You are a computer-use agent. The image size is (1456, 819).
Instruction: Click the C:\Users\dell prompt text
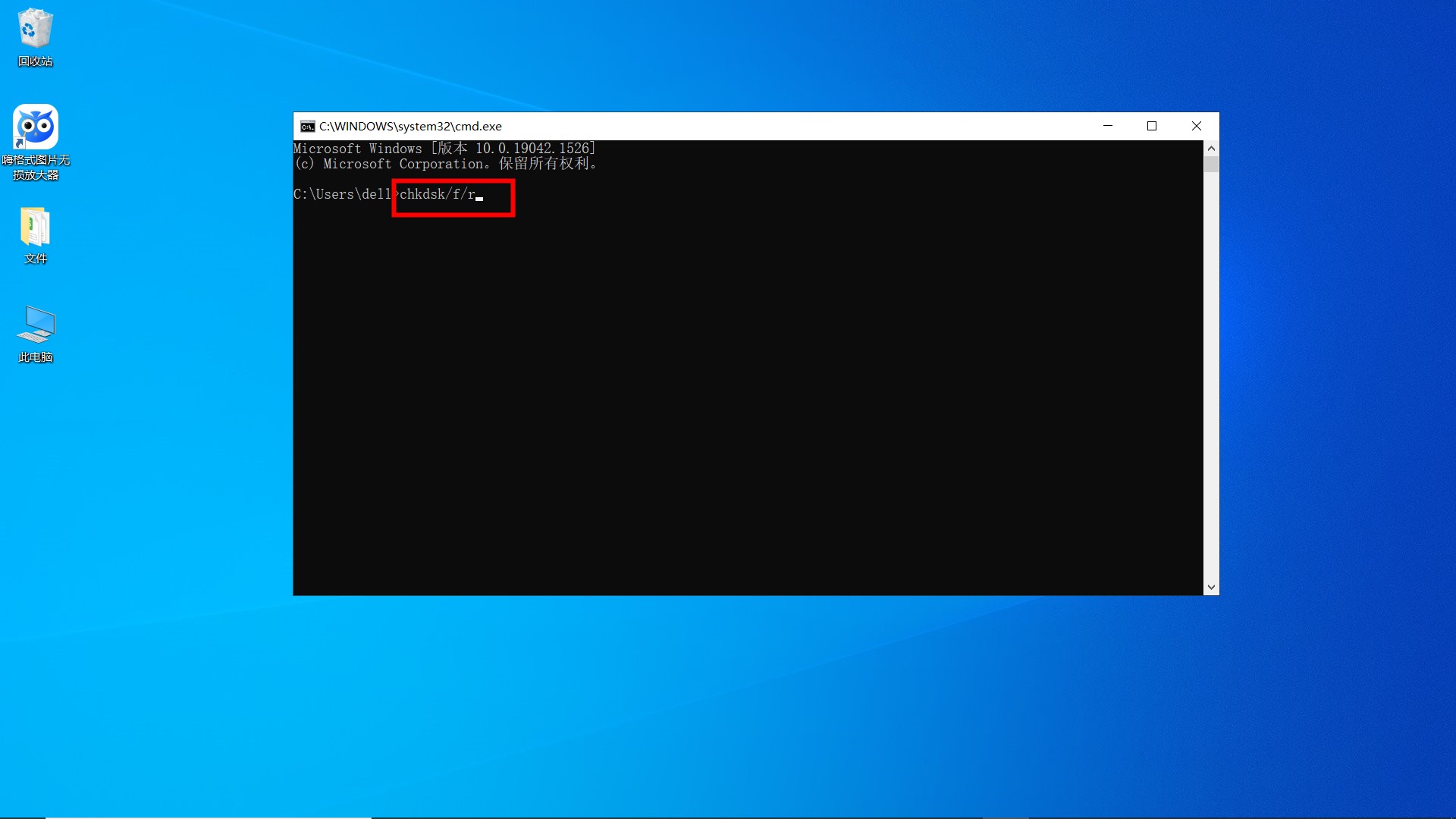coord(341,195)
